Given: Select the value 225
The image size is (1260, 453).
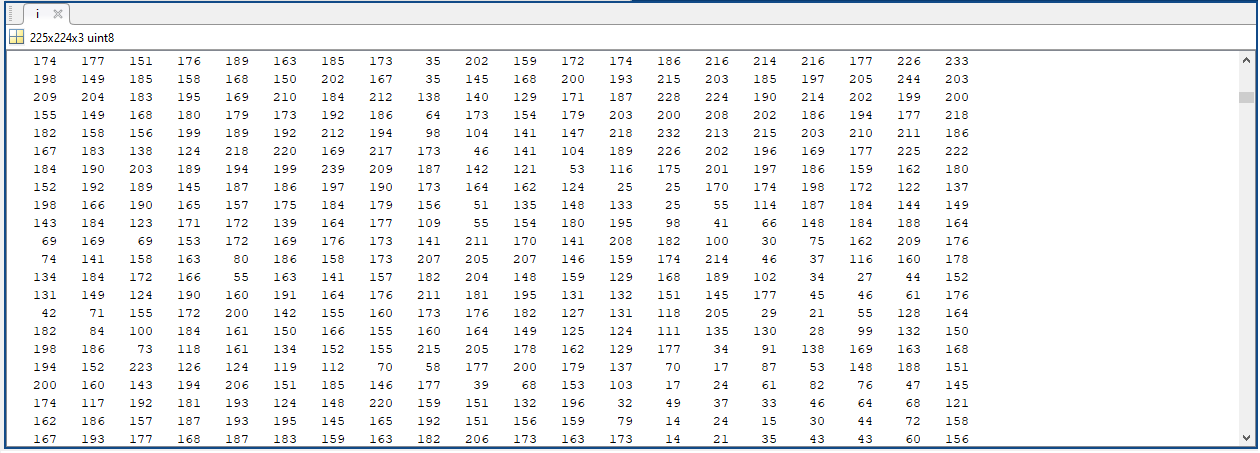Looking at the screenshot, I should [x=909, y=151].
